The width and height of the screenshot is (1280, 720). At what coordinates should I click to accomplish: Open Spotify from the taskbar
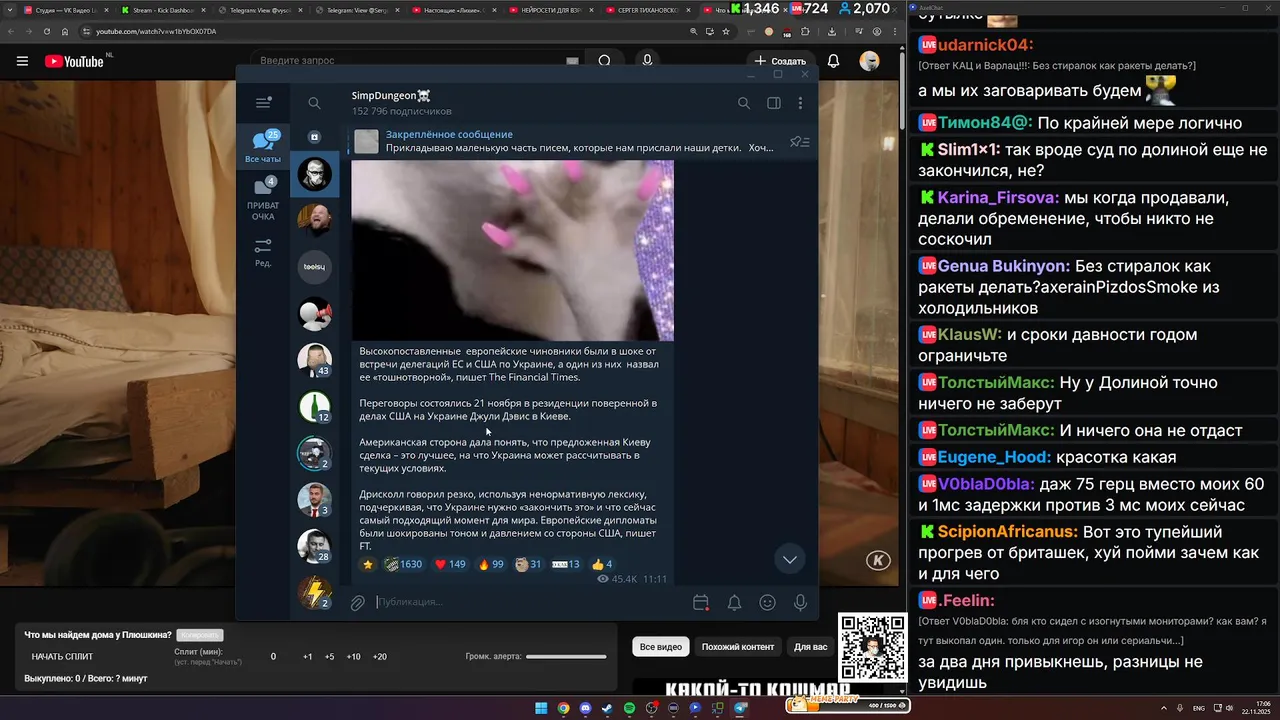point(629,708)
